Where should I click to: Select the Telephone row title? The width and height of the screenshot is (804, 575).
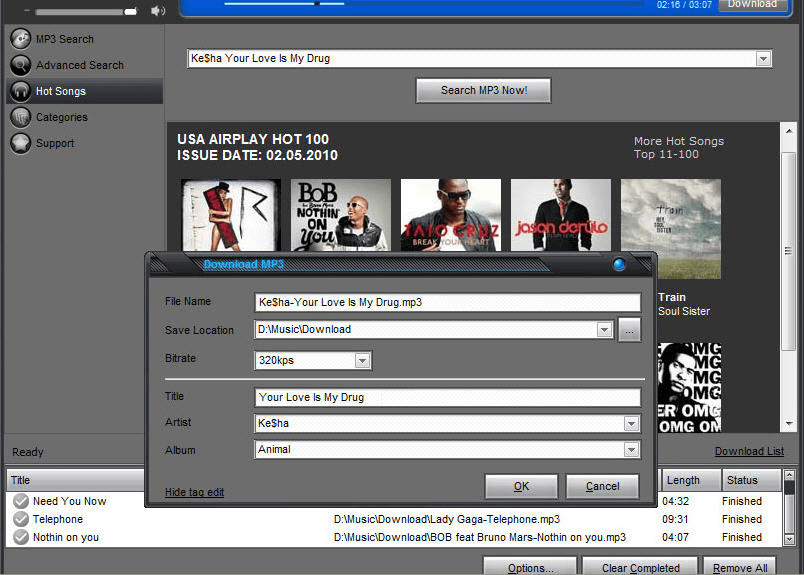(58, 519)
